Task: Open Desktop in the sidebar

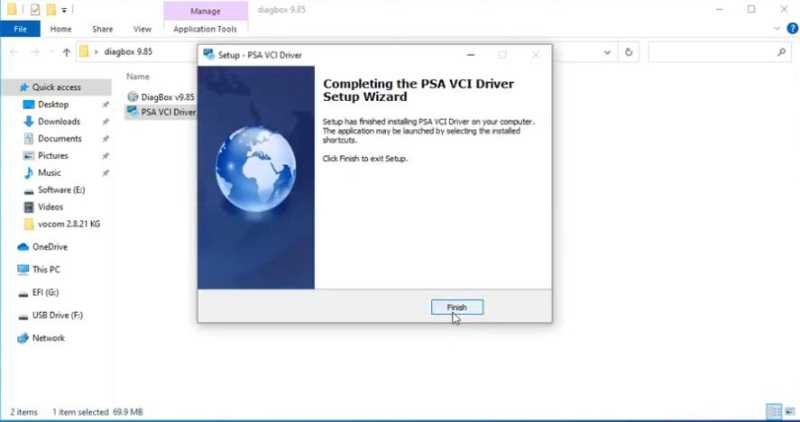Action: coord(53,105)
